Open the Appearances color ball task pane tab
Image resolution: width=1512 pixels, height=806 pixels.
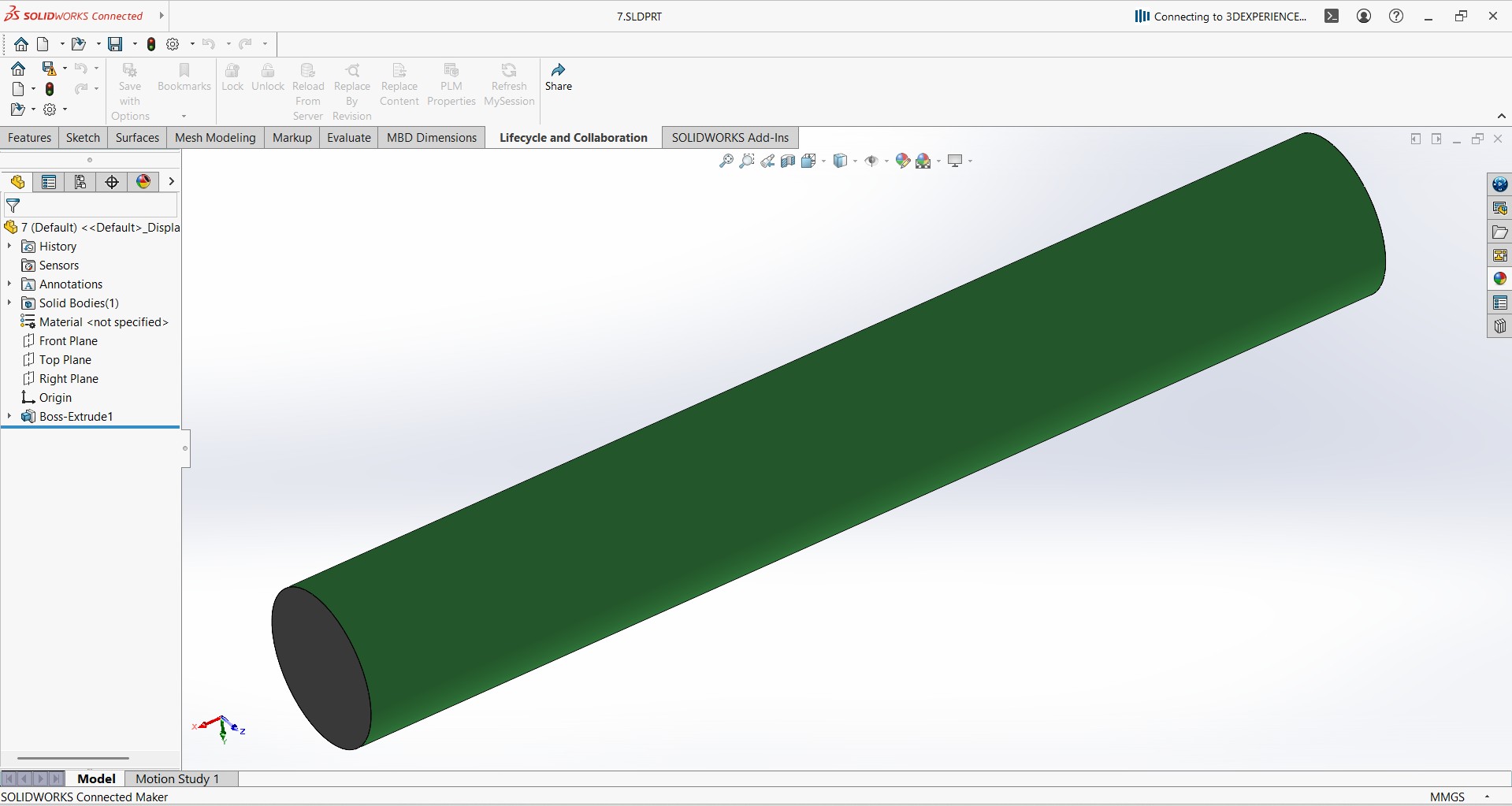[x=1499, y=279]
